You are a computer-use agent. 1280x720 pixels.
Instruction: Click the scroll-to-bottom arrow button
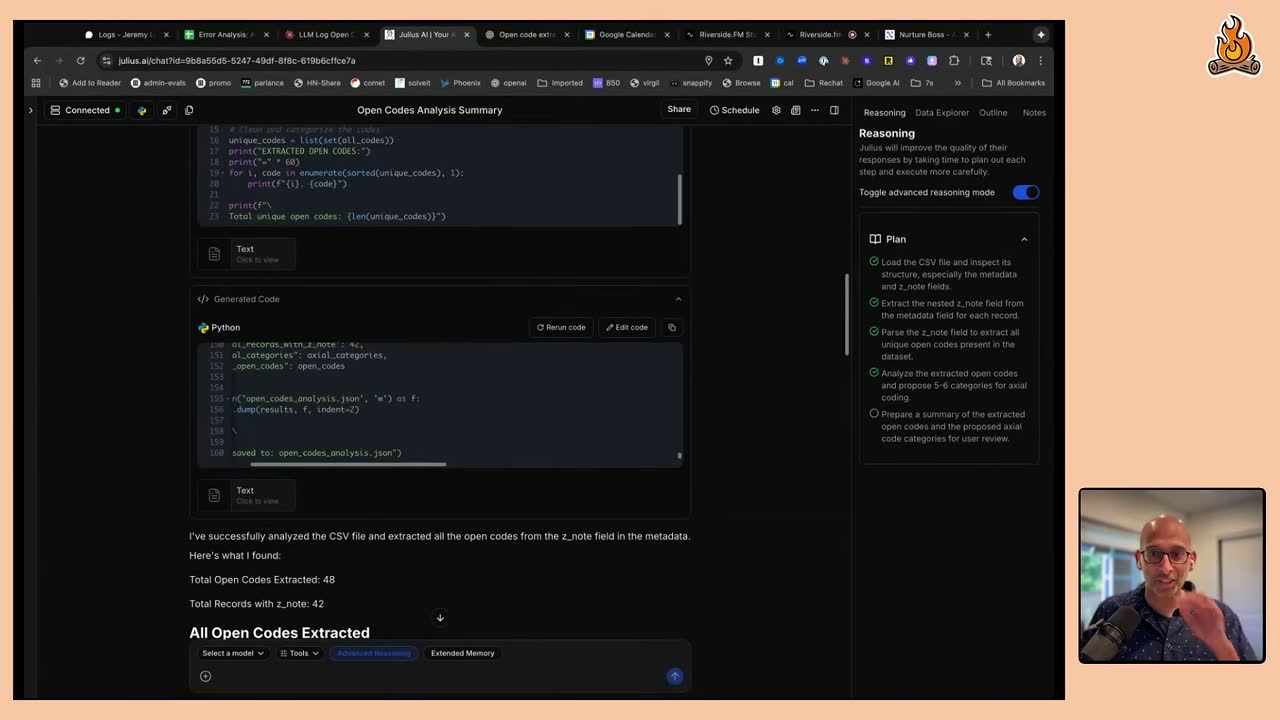(440, 618)
